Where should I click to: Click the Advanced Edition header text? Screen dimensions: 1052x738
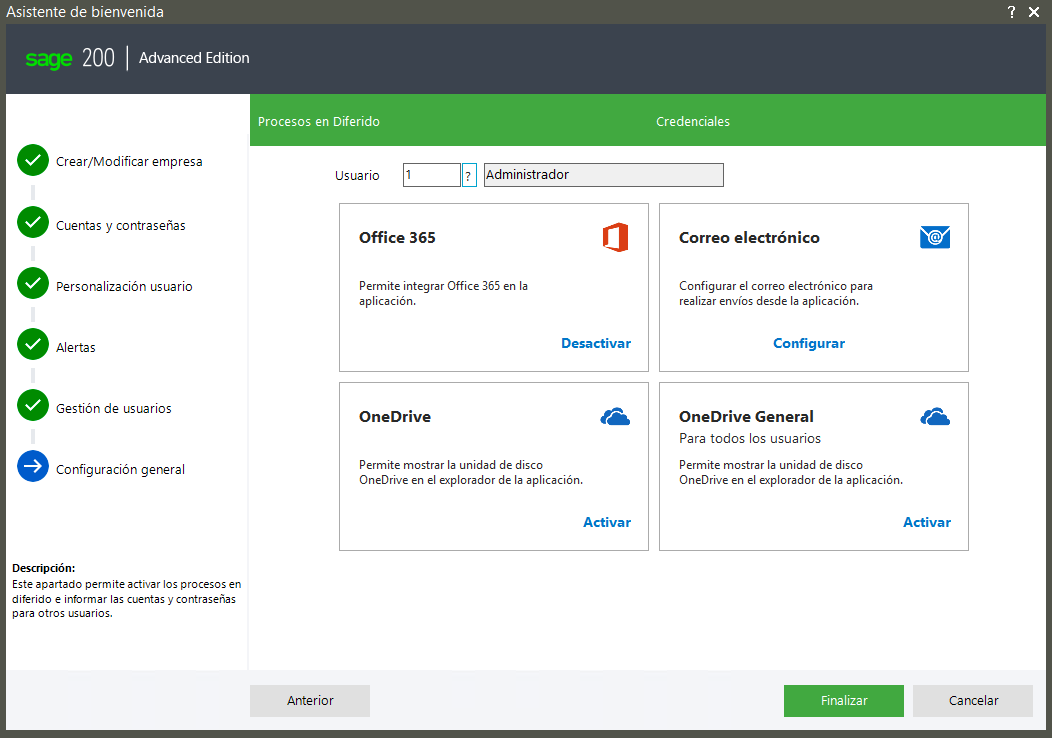(x=194, y=58)
